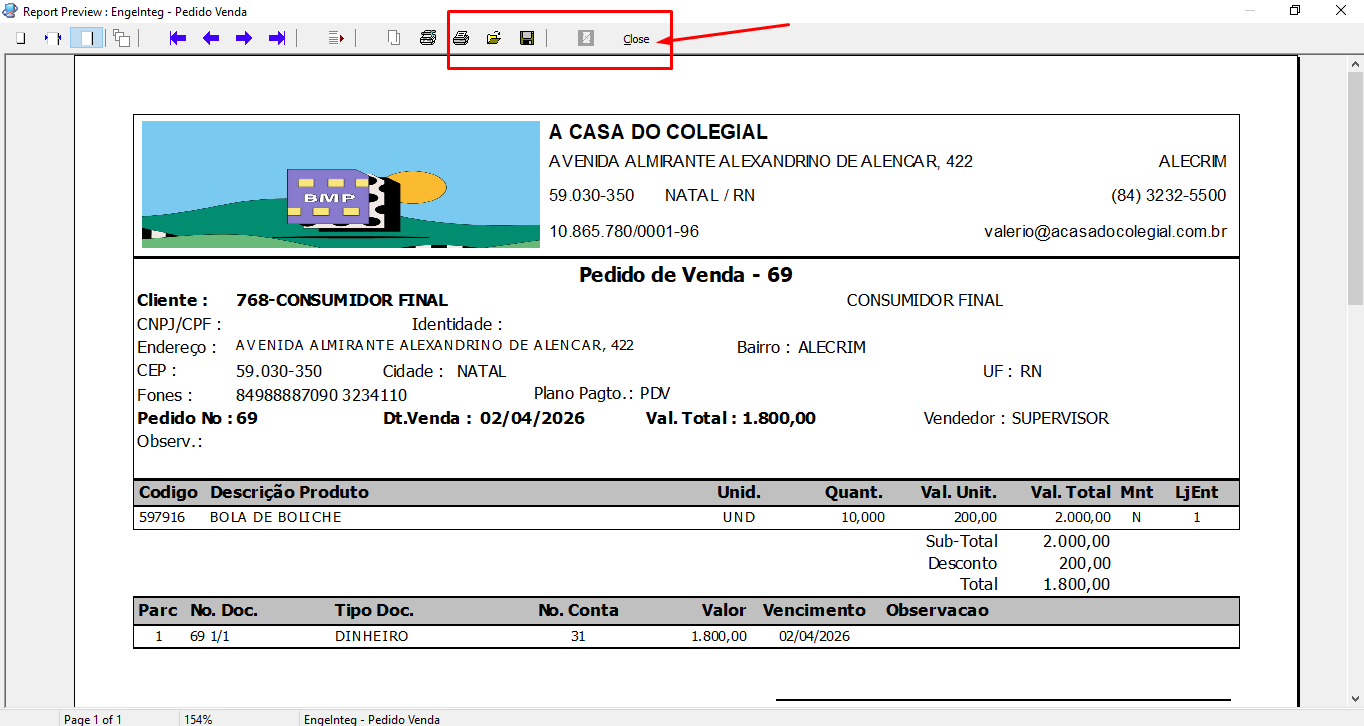Open the printer setup icon

(428, 39)
